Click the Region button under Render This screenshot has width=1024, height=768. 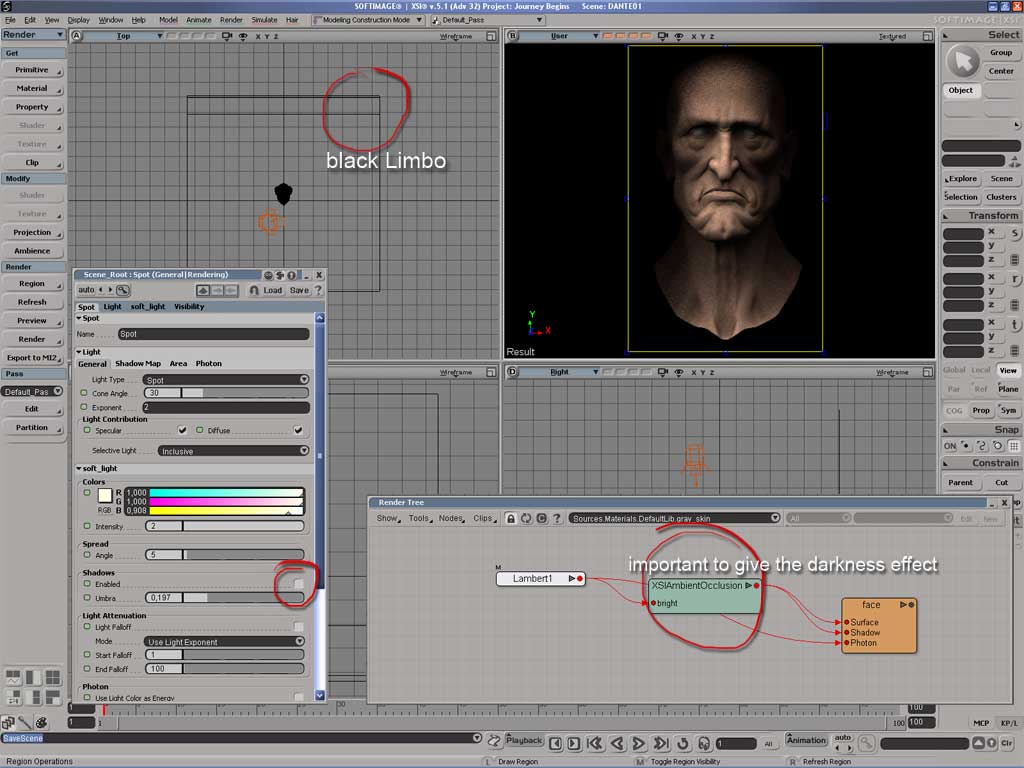(33, 283)
